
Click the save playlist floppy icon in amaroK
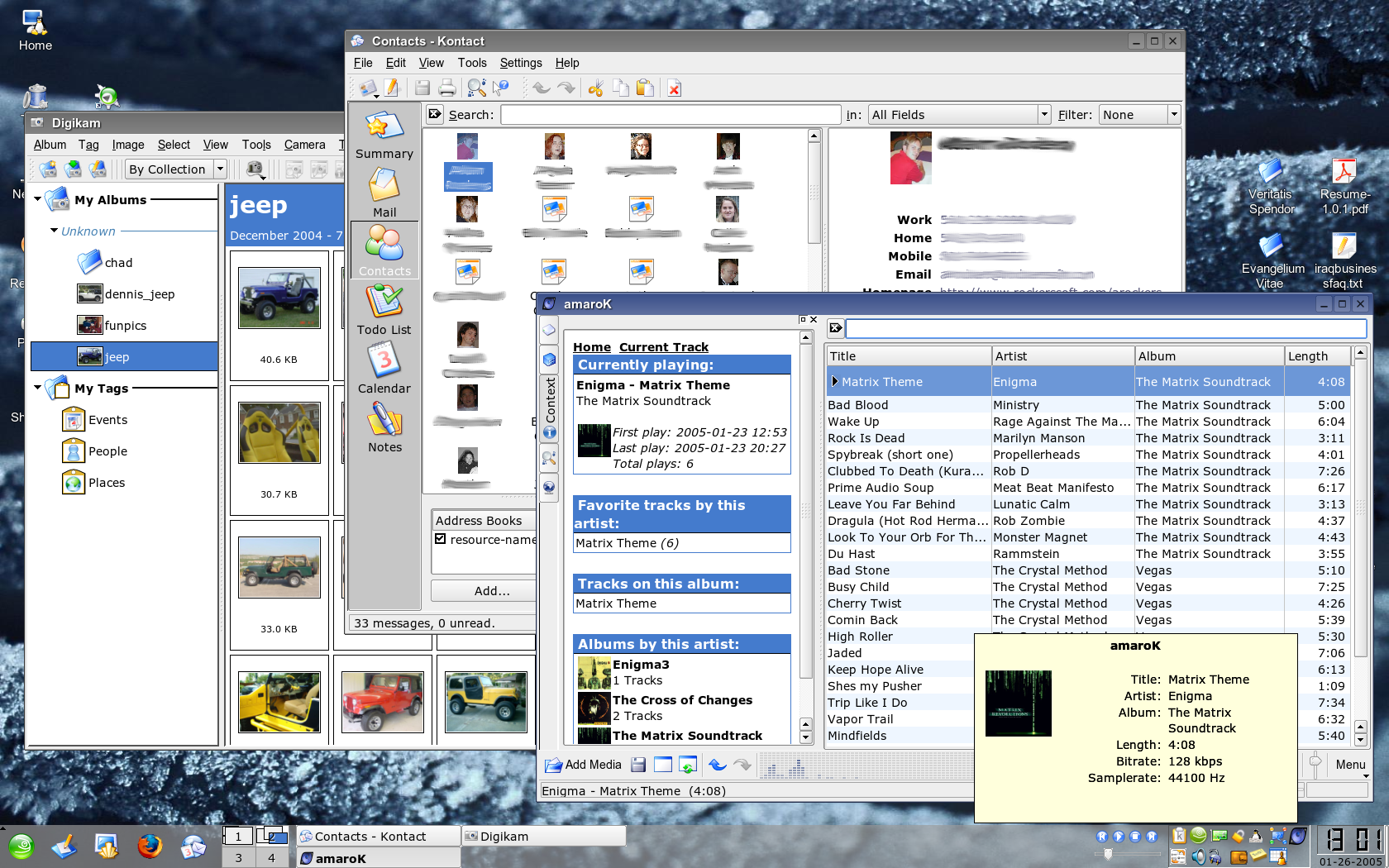click(638, 765)
